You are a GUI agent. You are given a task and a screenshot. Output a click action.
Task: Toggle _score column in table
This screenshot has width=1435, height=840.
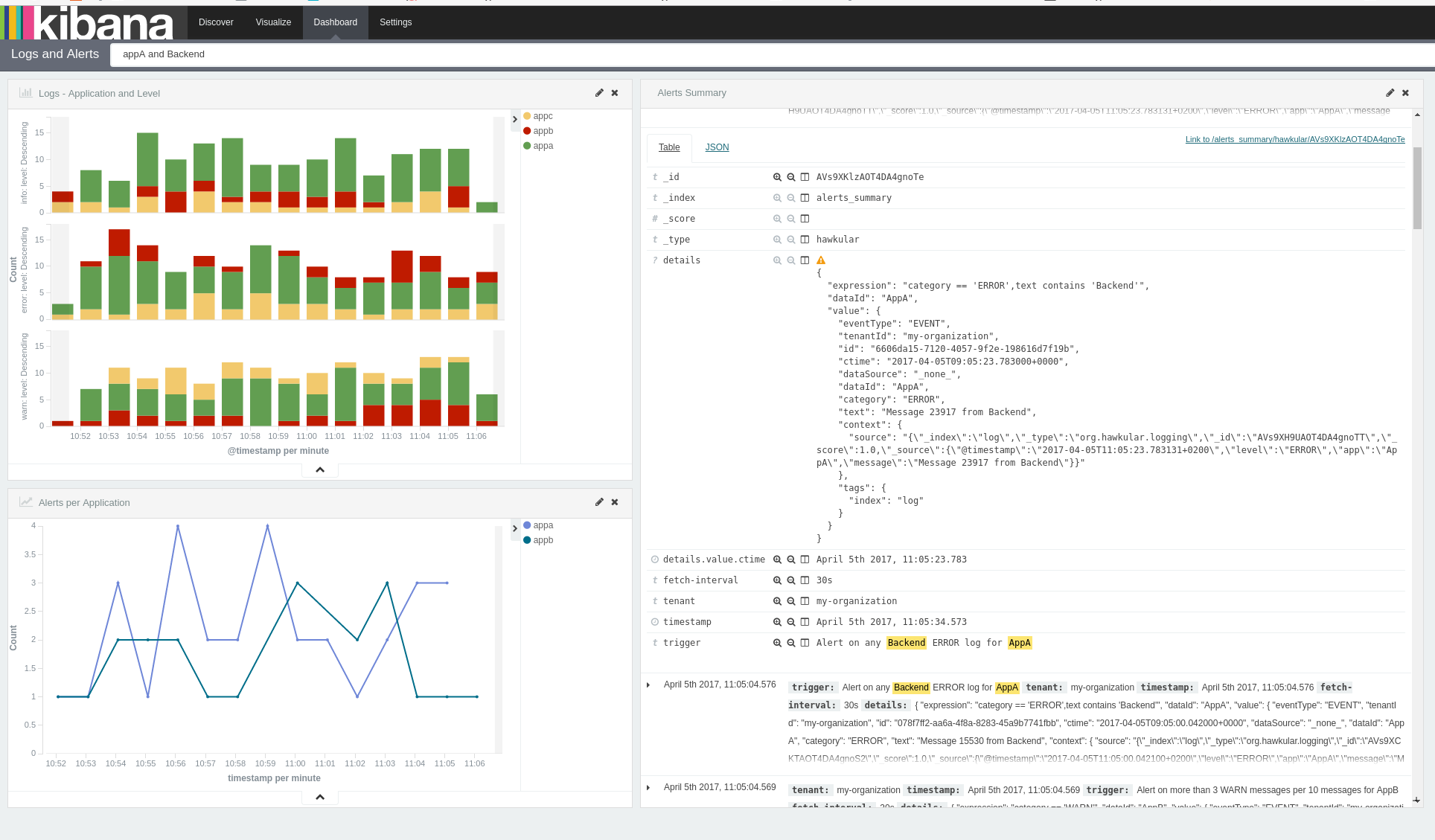tap(805, 219)
